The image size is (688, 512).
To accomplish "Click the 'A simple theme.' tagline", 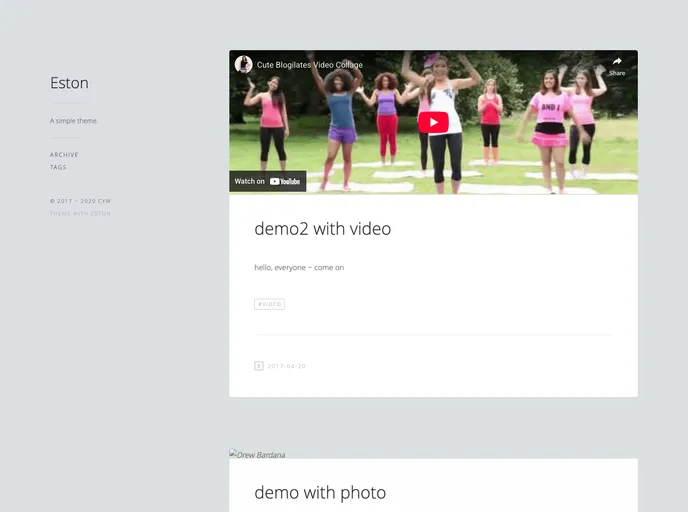I will click(74, 121).
